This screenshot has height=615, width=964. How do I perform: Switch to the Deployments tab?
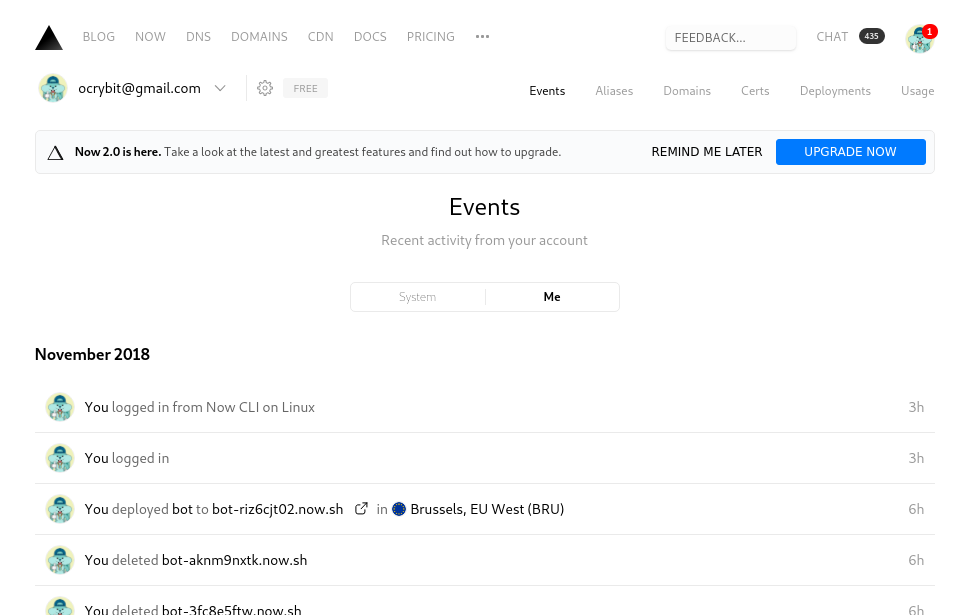[835, 91]
